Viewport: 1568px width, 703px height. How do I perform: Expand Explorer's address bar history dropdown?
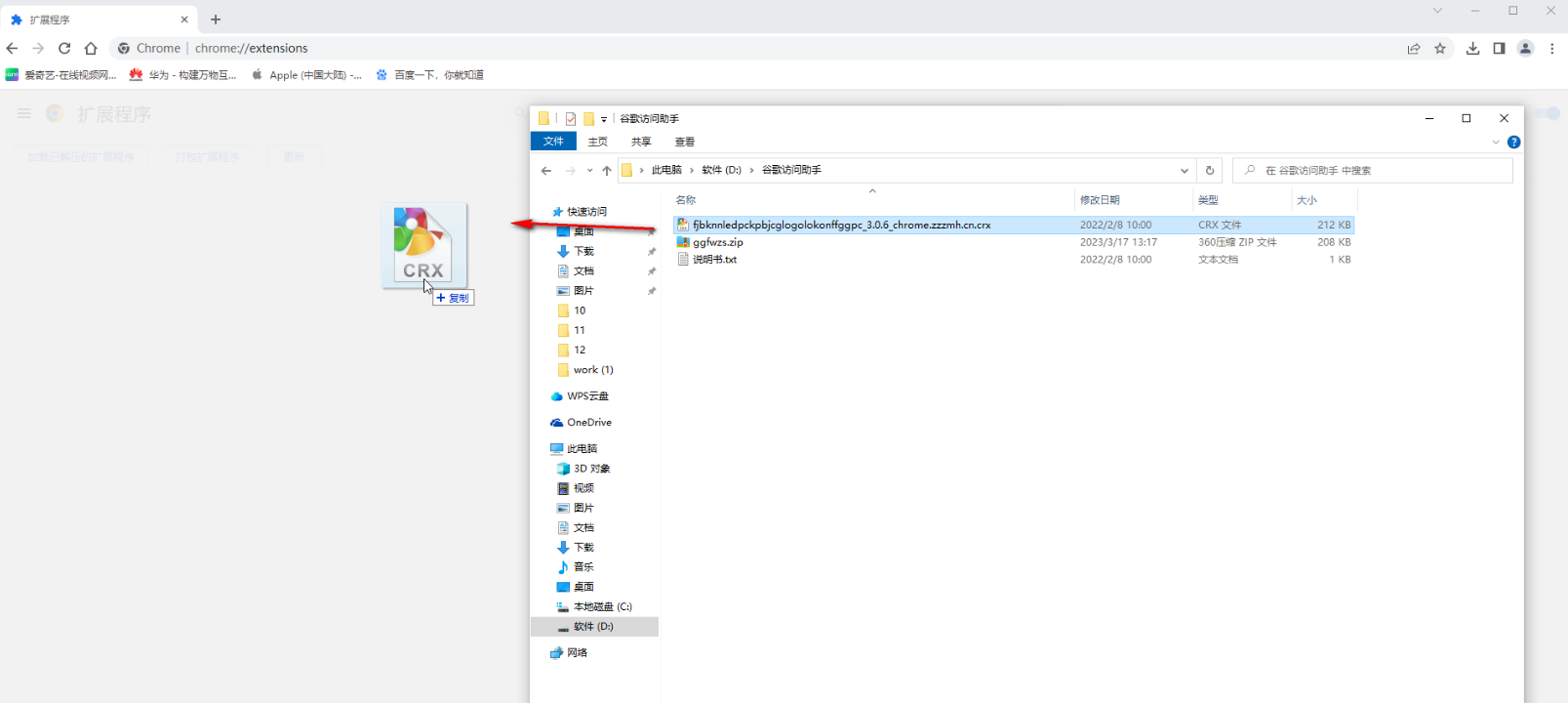[1185, 171]
